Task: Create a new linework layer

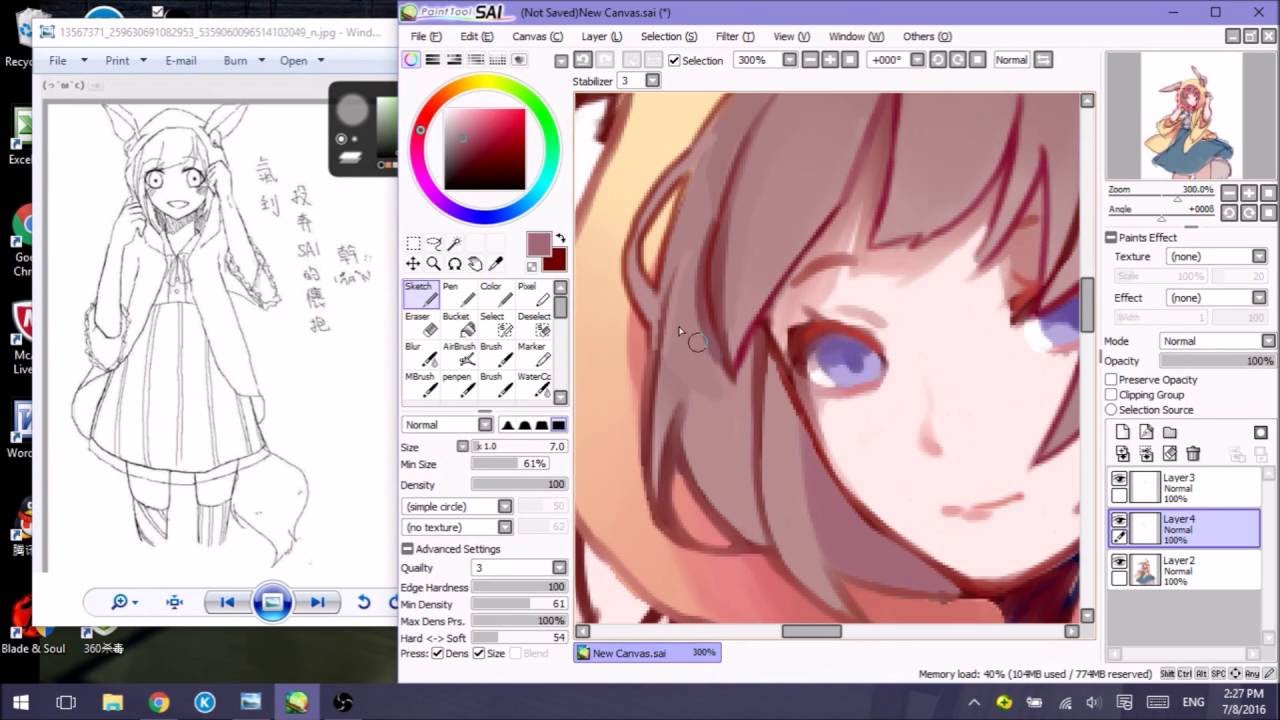Action: coord(1146,432)
